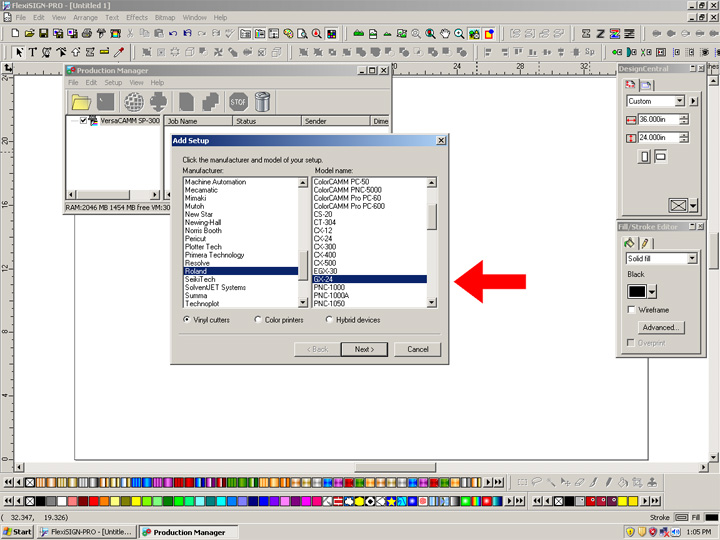Pick the red swatch in the color palette
The image size is (720, 540).
click(94, 501)
